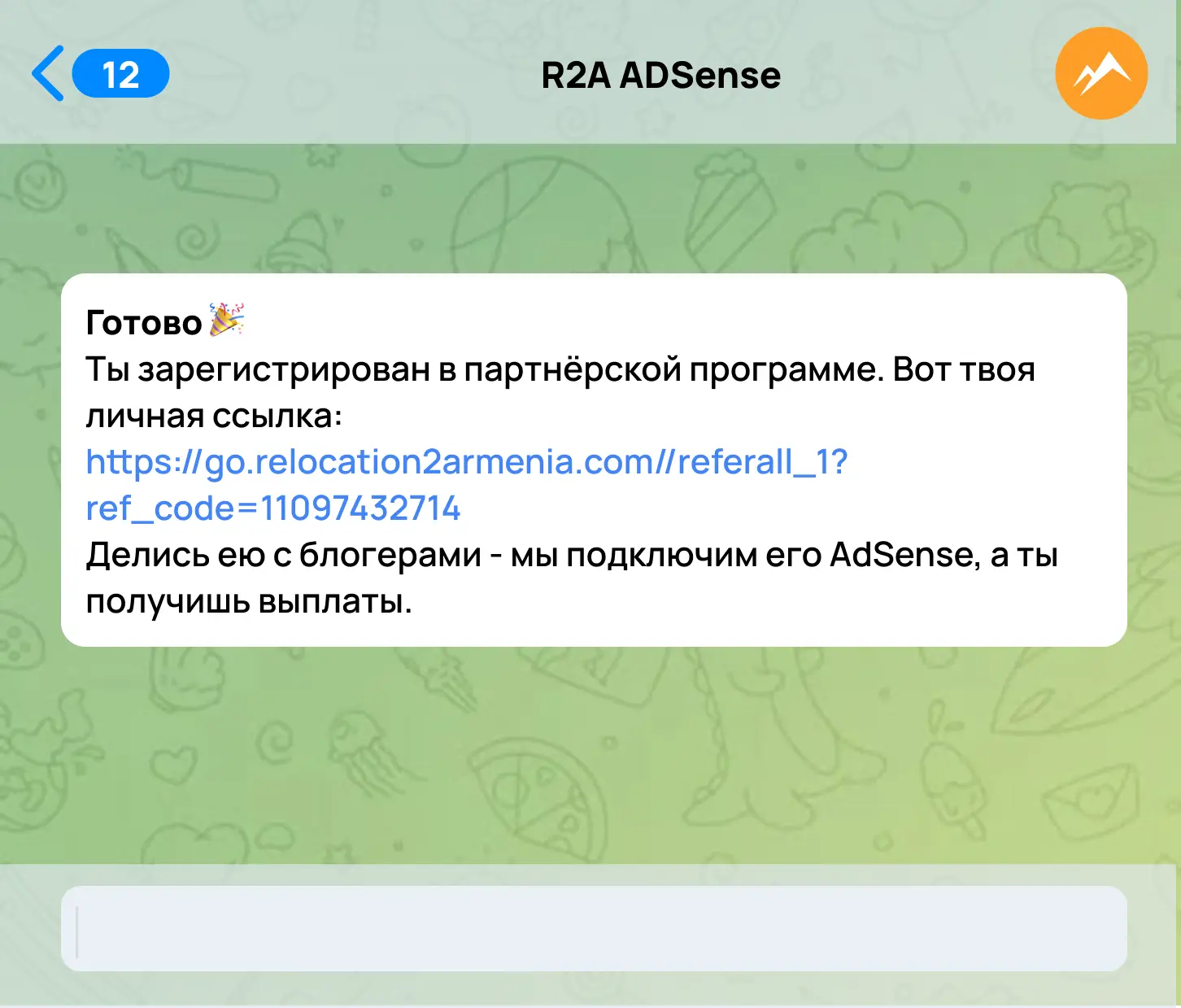Open the orange mountain profile avatar
Screen dimensions: 1181x1008
tap(1101, 73)
